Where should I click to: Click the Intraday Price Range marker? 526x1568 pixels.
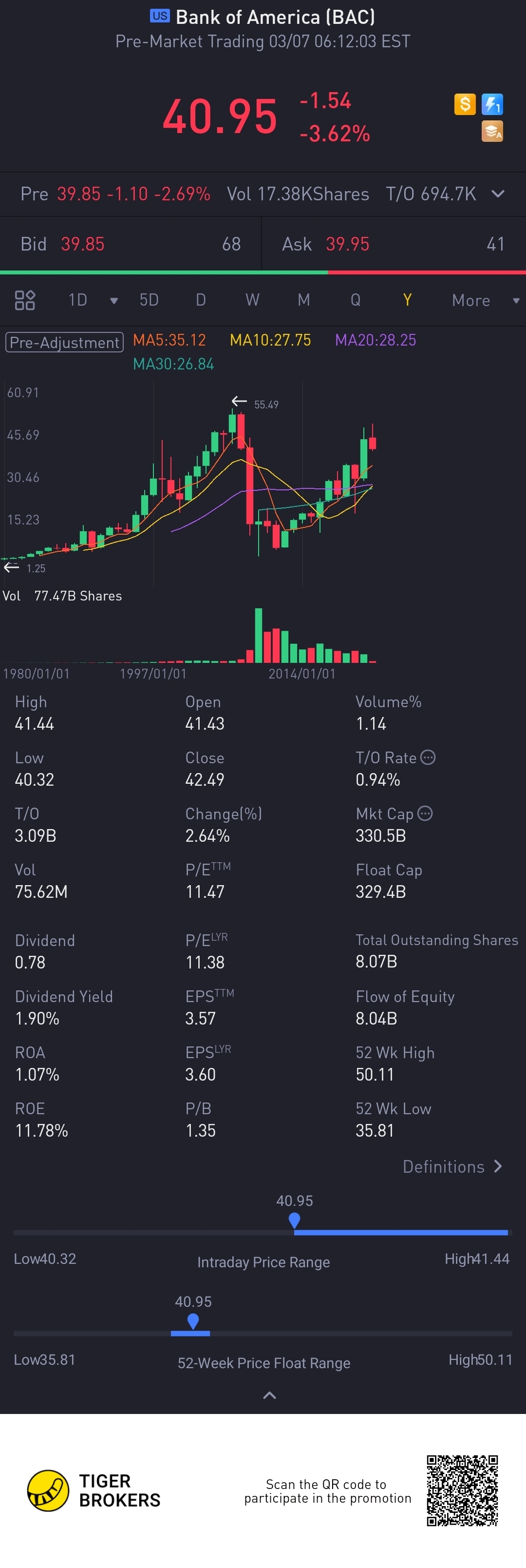tap(294, 1220)
